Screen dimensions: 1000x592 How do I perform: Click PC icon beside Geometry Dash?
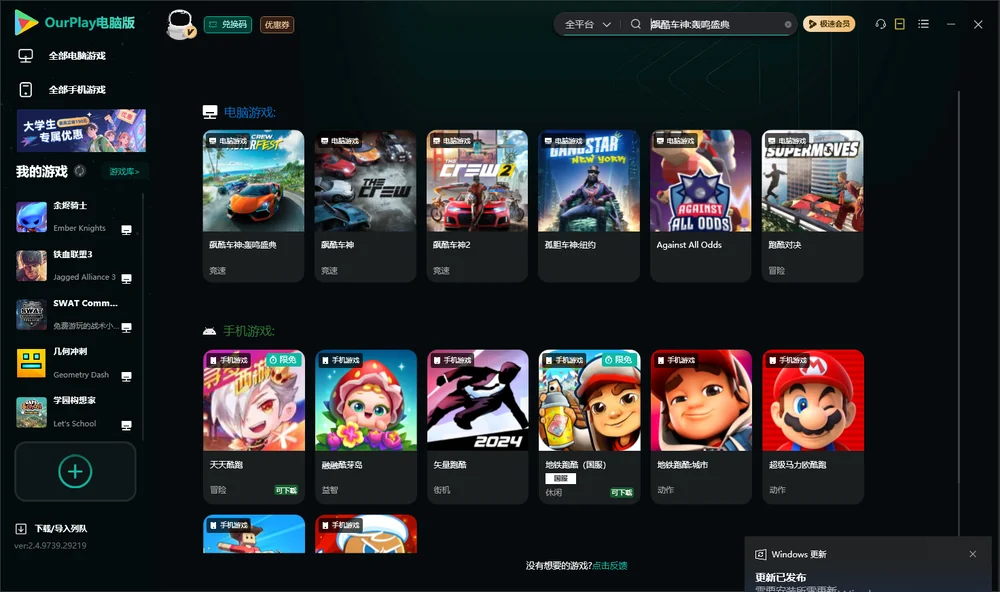pos(126,376)
